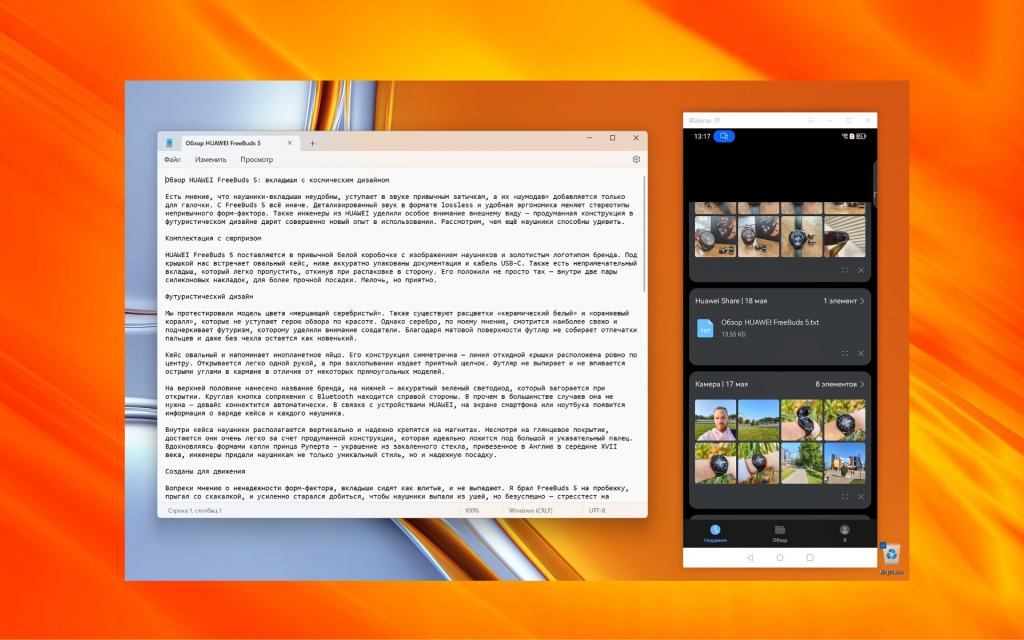Switch to Недавние tab in Файлы app
The width and height of the screenshot is (1024, 640).
pos(715,534)
